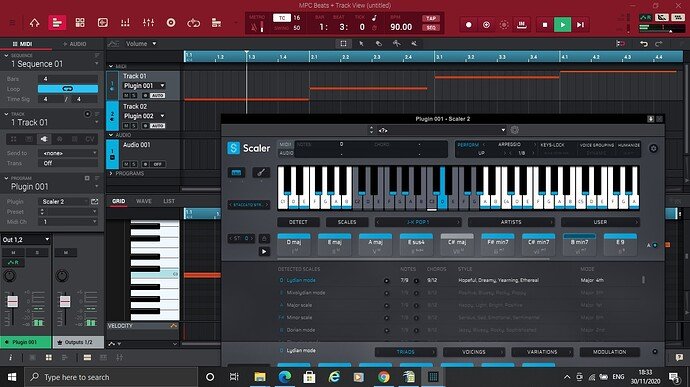Click the Undo arrow icon

(643, 44)
